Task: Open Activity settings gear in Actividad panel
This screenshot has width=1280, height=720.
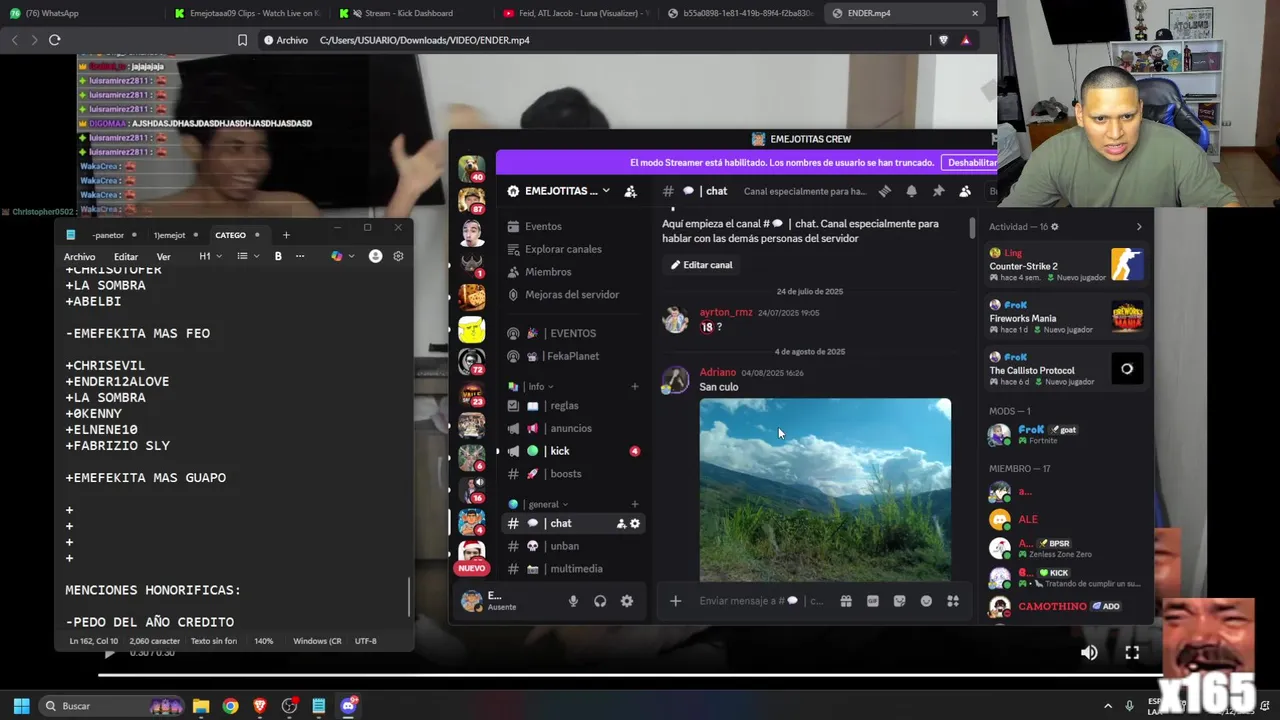Action: point(1054,227)
